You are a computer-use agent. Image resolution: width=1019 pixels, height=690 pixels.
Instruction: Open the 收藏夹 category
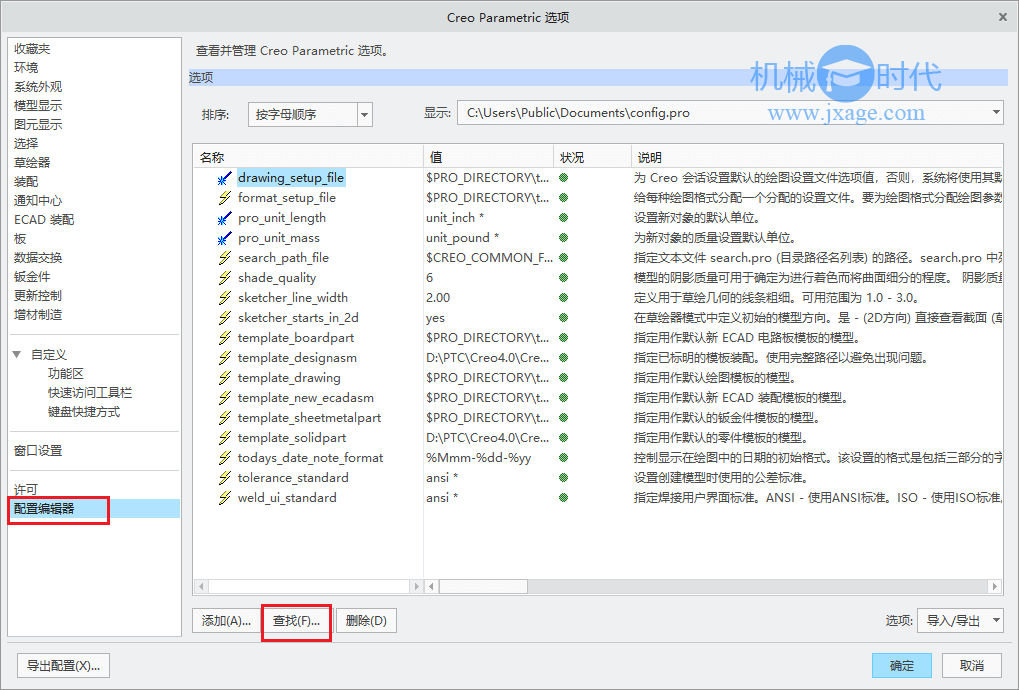pos(32,49)
